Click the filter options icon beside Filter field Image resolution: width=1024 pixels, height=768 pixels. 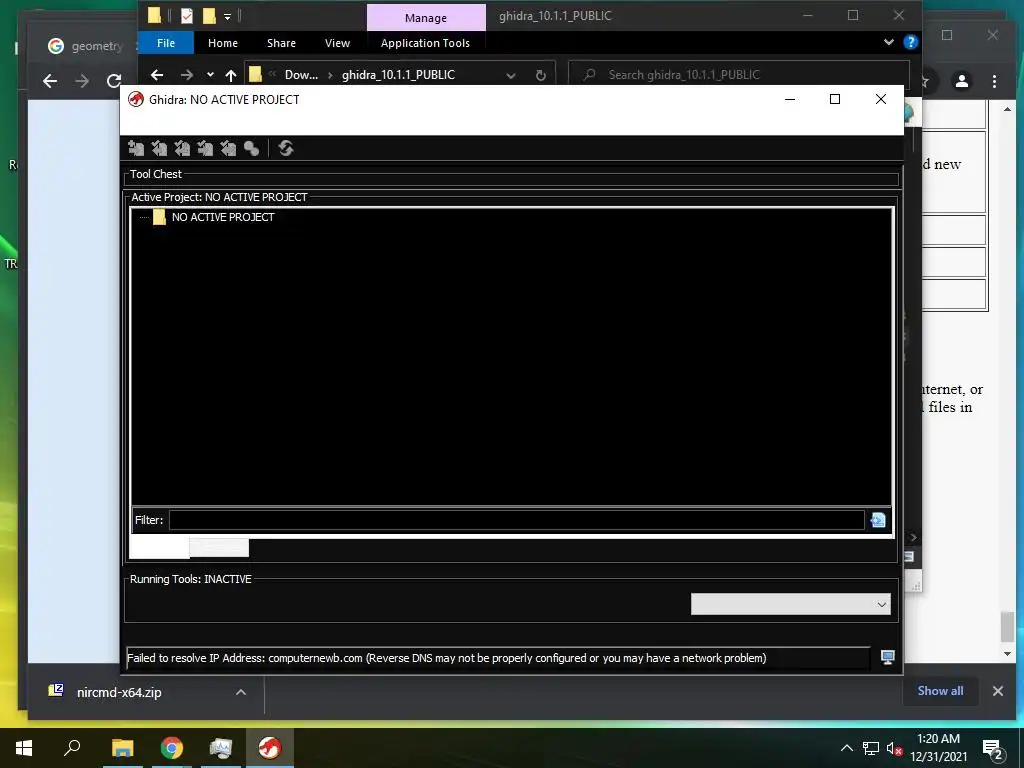(878, 520)
